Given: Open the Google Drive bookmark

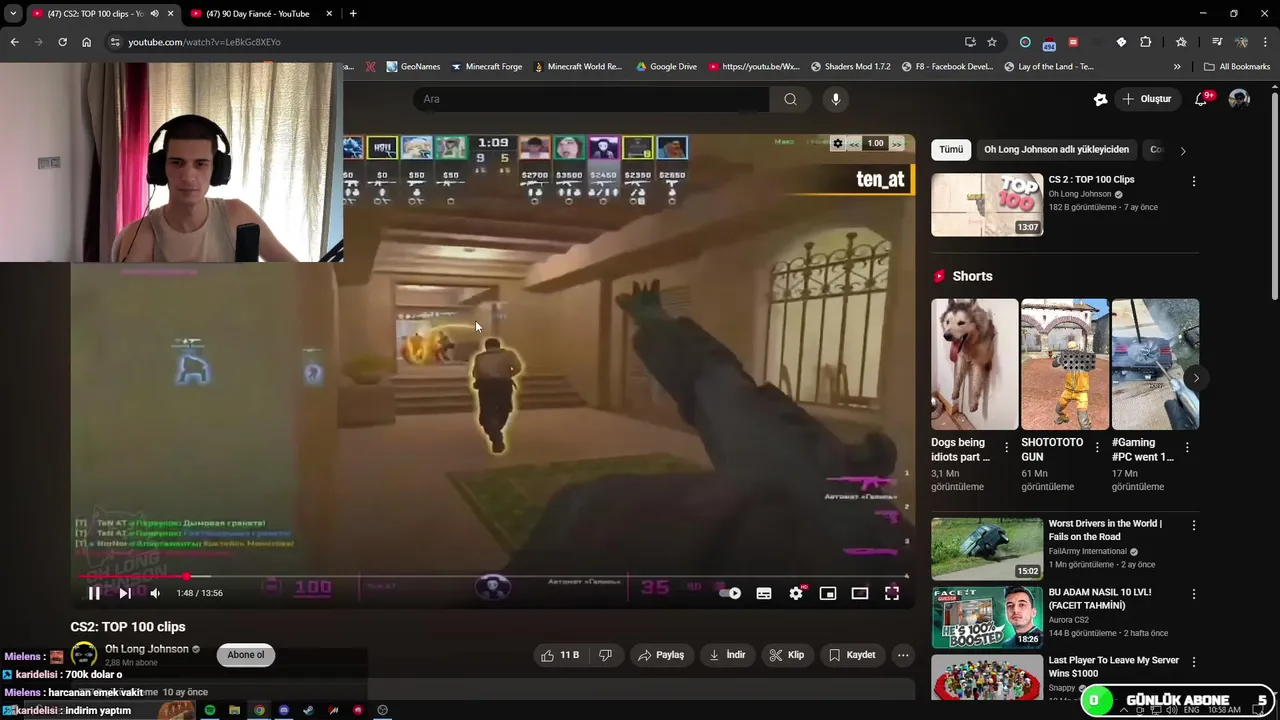Looking at the screenshot, I should [665, 67].
